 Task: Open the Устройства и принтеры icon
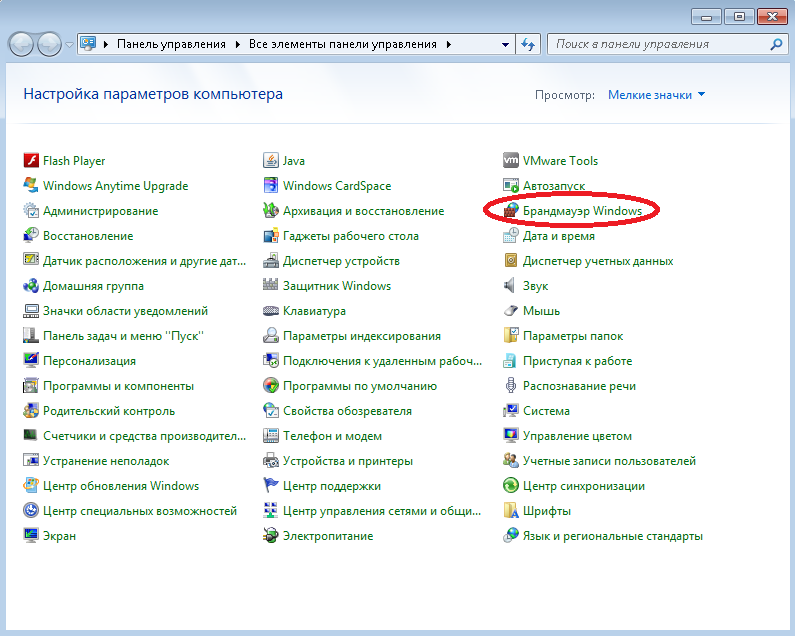tap(271, 461)
